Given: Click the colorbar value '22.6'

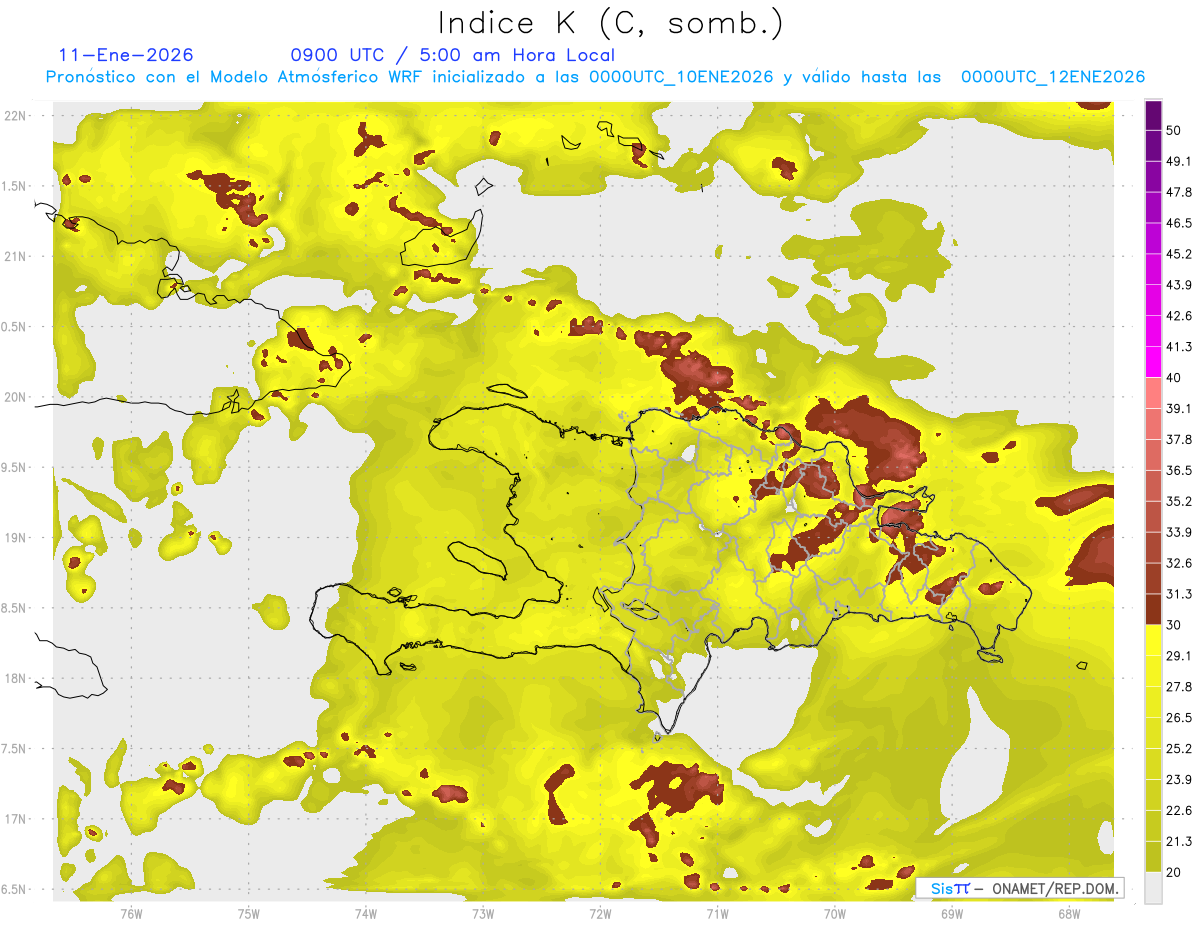Looking at the screenshot, I should pyautogui.click(x=1179, y=811).
